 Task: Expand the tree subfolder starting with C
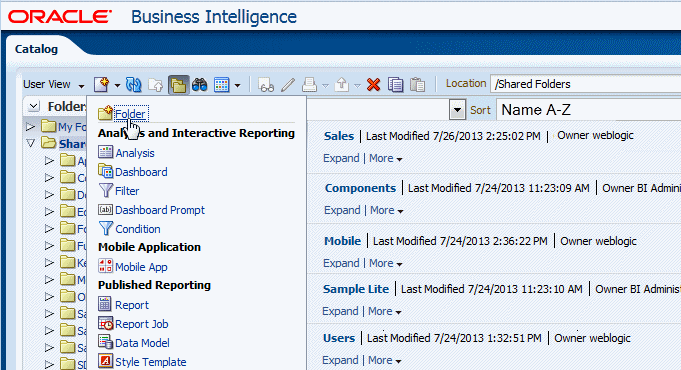click(x=50, y=178)
